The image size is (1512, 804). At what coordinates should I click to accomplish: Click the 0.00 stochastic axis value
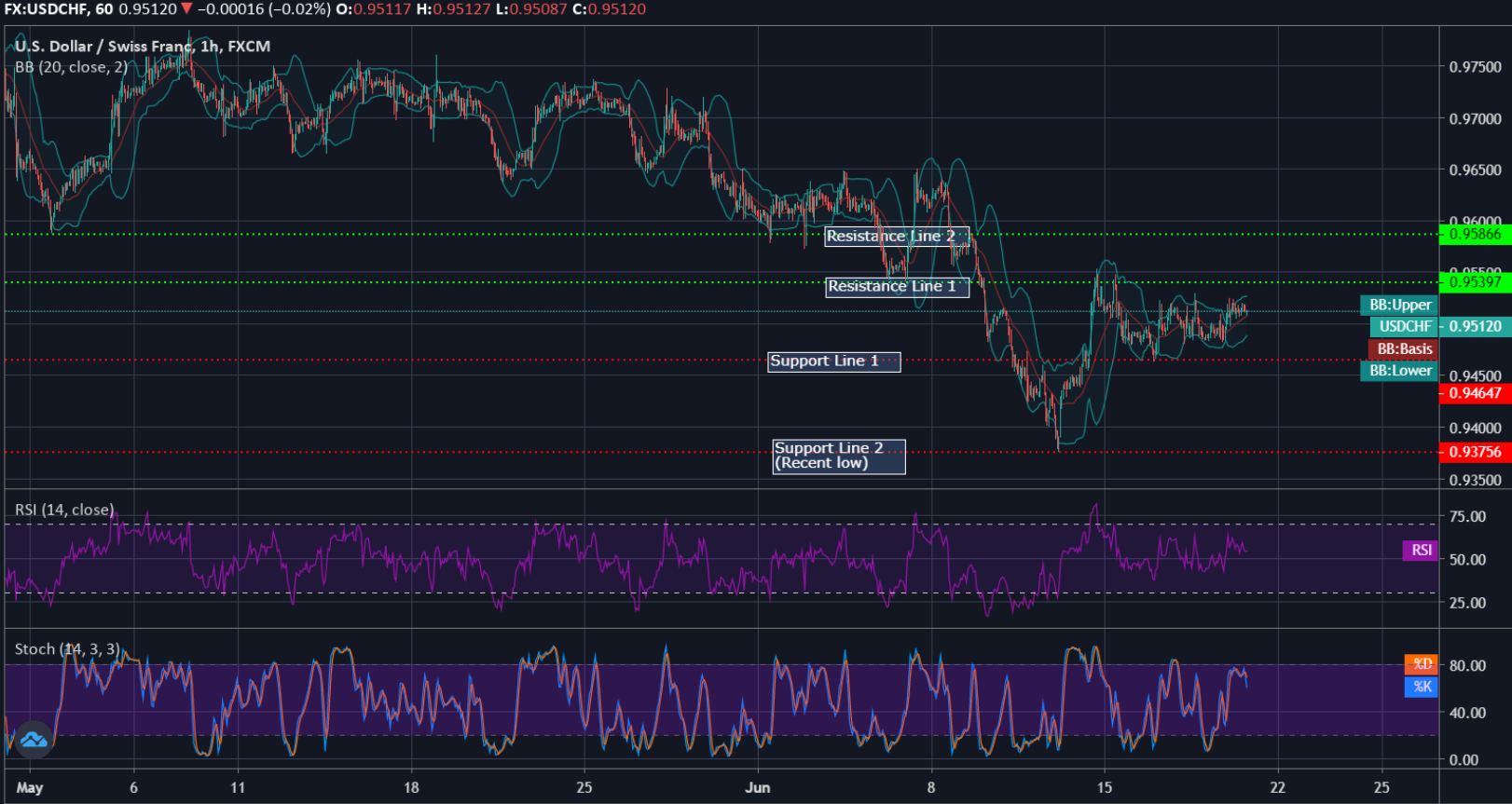click(x=1464, y=760)
